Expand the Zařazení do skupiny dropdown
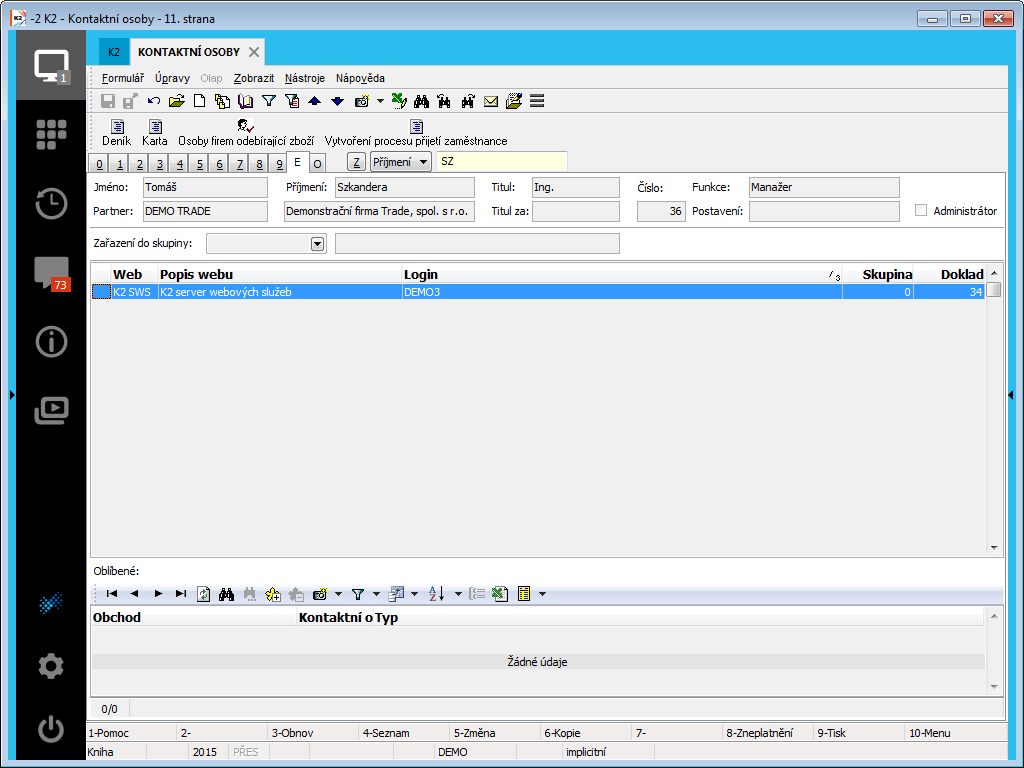 [x=318, y=243]
